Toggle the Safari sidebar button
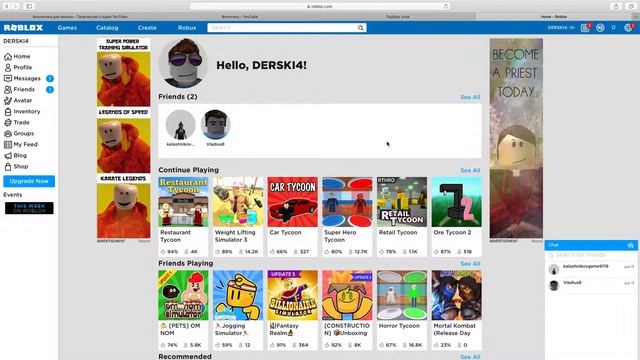Viewport: 640px width, 360px height. coord(29,6)
